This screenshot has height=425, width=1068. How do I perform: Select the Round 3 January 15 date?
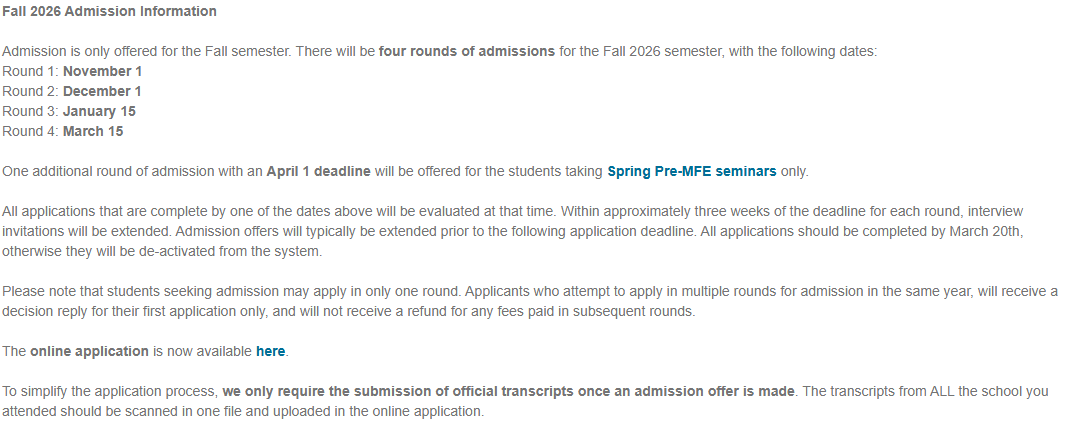99,111
